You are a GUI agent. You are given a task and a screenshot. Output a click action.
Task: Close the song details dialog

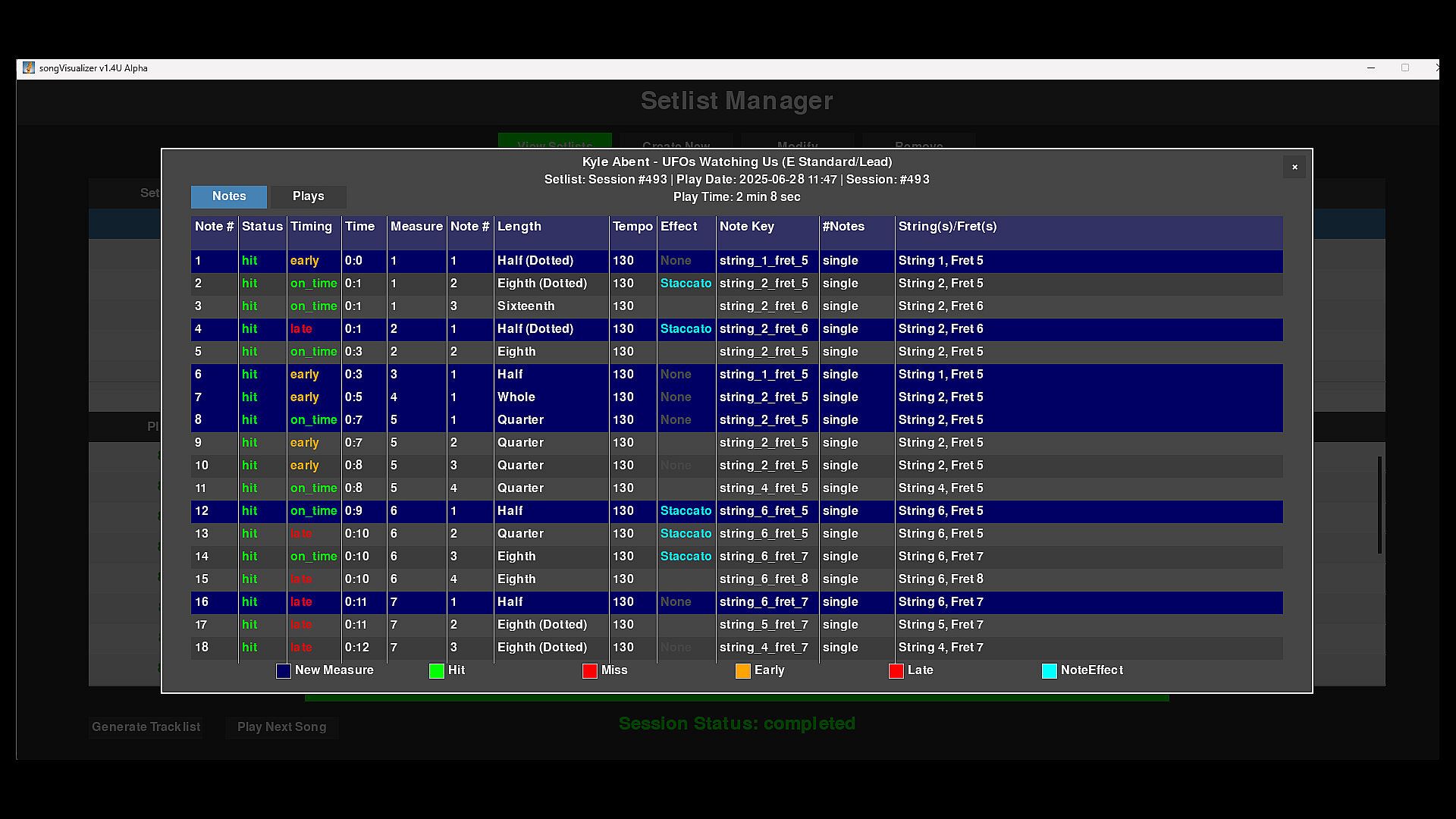[1294, 167]
